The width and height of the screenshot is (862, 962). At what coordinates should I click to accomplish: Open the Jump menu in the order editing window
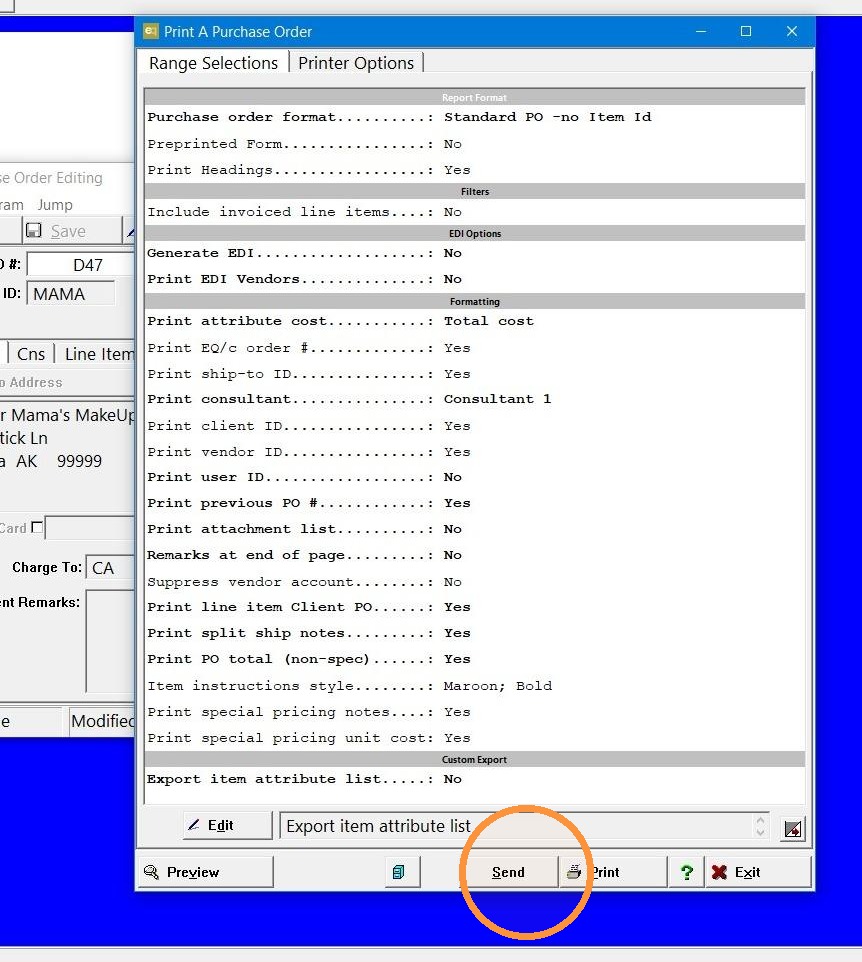[55, 204]
